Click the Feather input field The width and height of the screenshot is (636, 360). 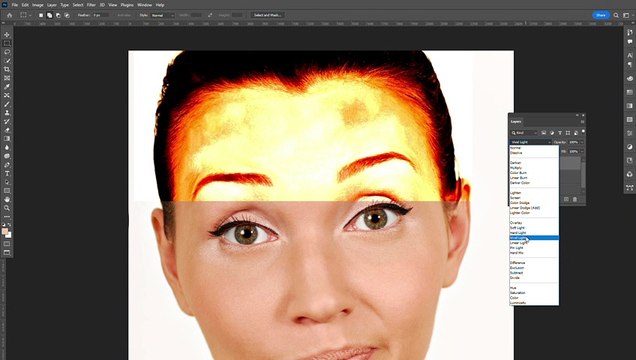tap(100, 15)
